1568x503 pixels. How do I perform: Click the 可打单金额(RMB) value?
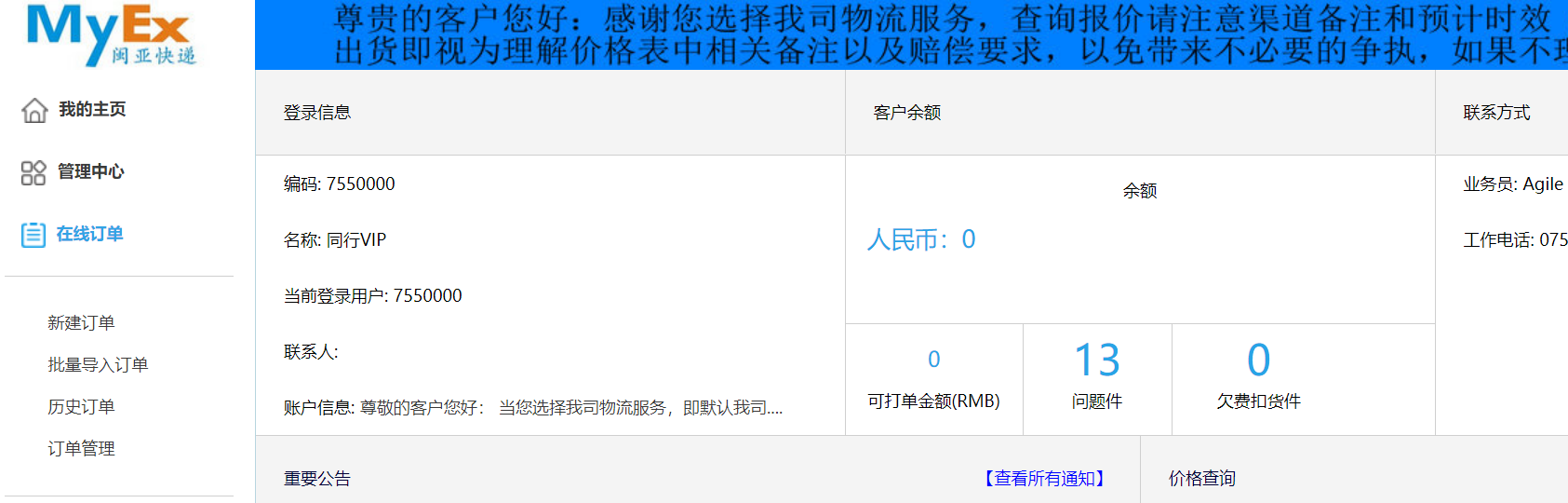coord(933,360)
